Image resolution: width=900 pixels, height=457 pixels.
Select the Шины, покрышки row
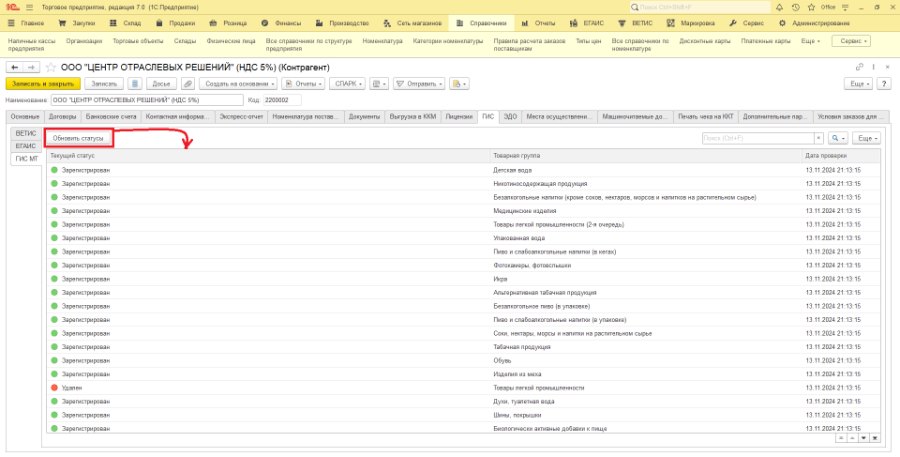coord(463,415)
